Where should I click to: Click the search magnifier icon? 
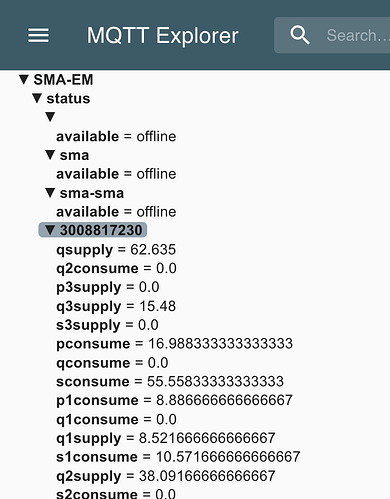click(x=300, y=35)
